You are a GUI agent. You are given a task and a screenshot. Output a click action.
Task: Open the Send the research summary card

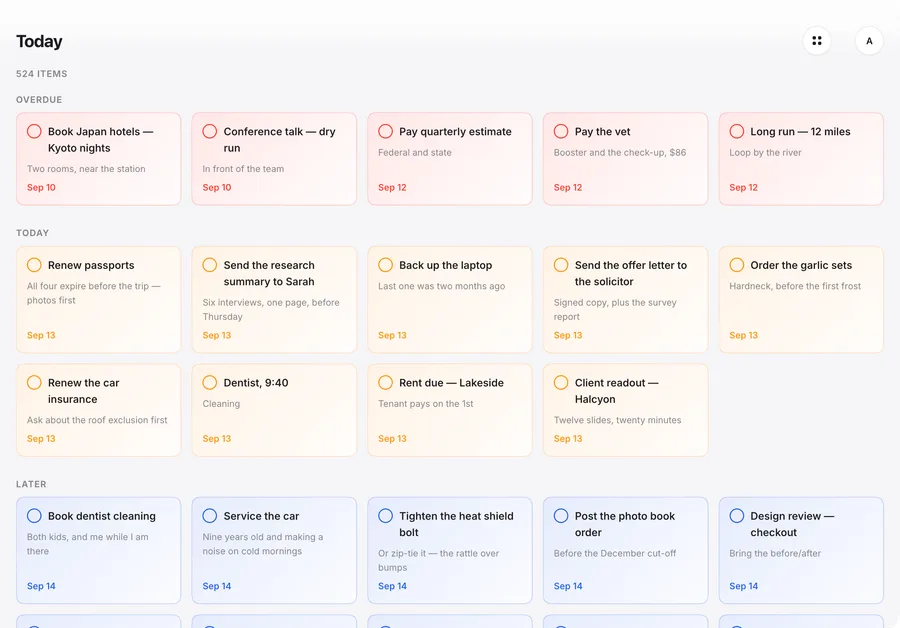[274, 300]
